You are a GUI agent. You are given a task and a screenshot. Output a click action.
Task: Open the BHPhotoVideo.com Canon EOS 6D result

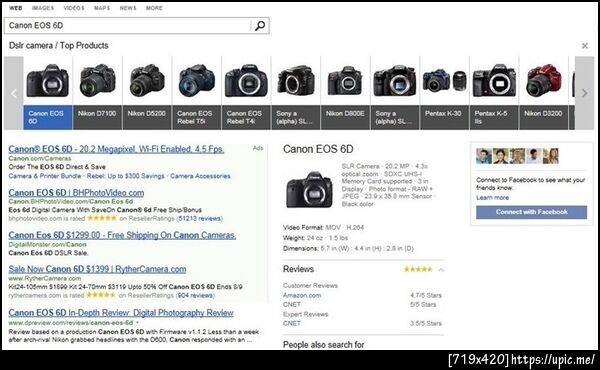(76, 193)
